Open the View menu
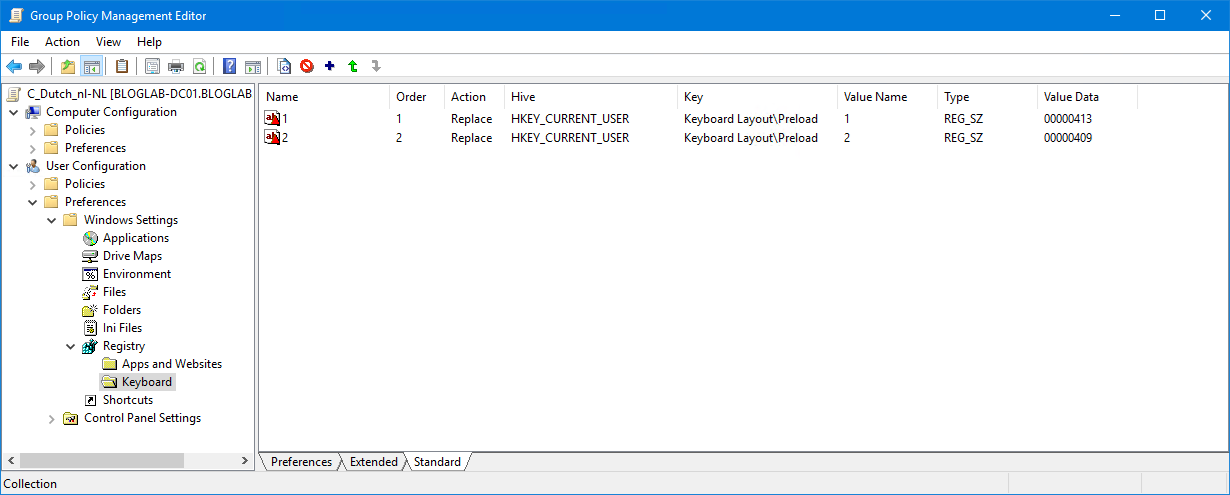 point(108,42)
